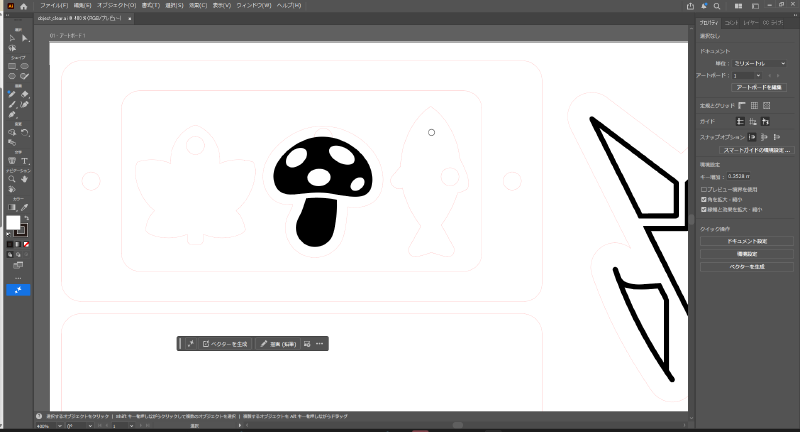The image size is (800, 432).
Task: Open More options dots on contextual task bar
Action: (x=319, y=344)
